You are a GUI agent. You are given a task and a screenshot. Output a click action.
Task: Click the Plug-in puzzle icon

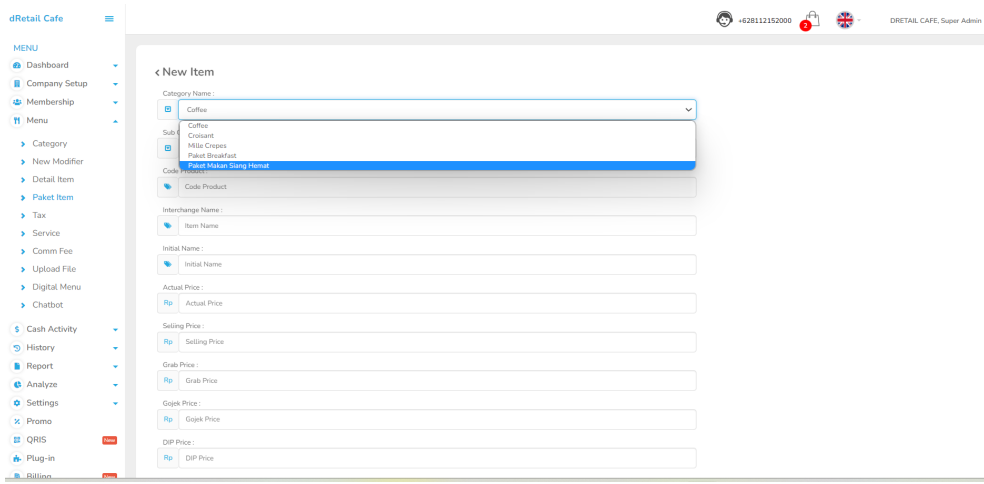pos(17,458)
